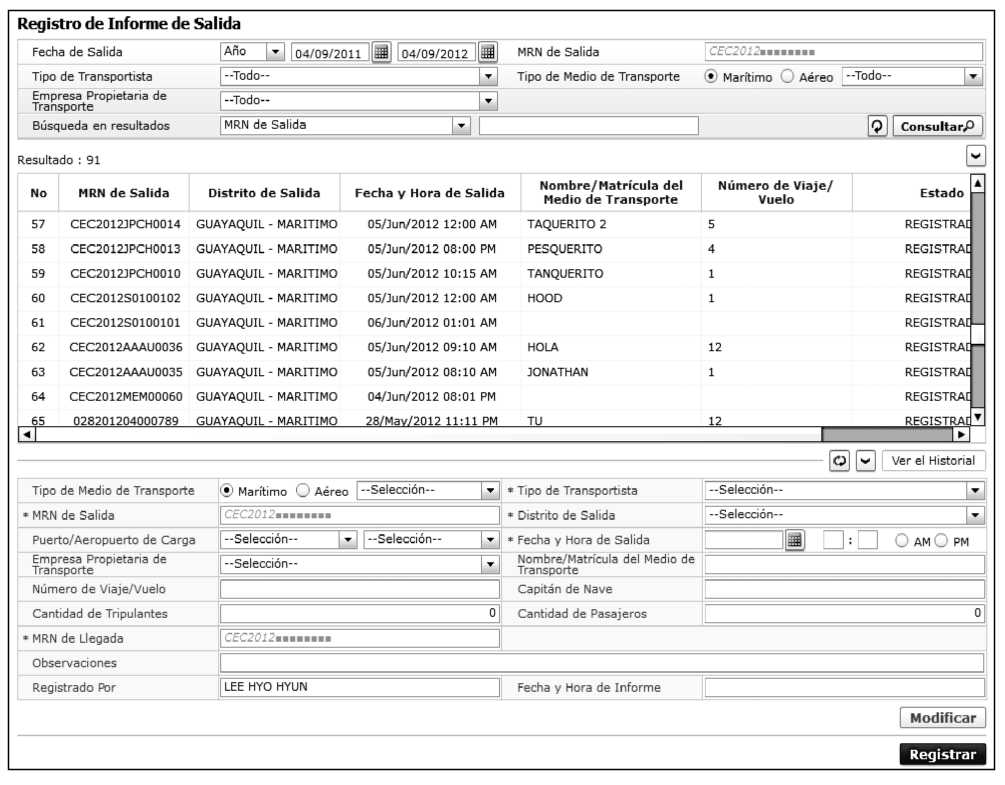The width and height of the screenshot is (1005, 785).
Task: Click the horizontal scrollbar right arrow
Action: tap(961, 434)
